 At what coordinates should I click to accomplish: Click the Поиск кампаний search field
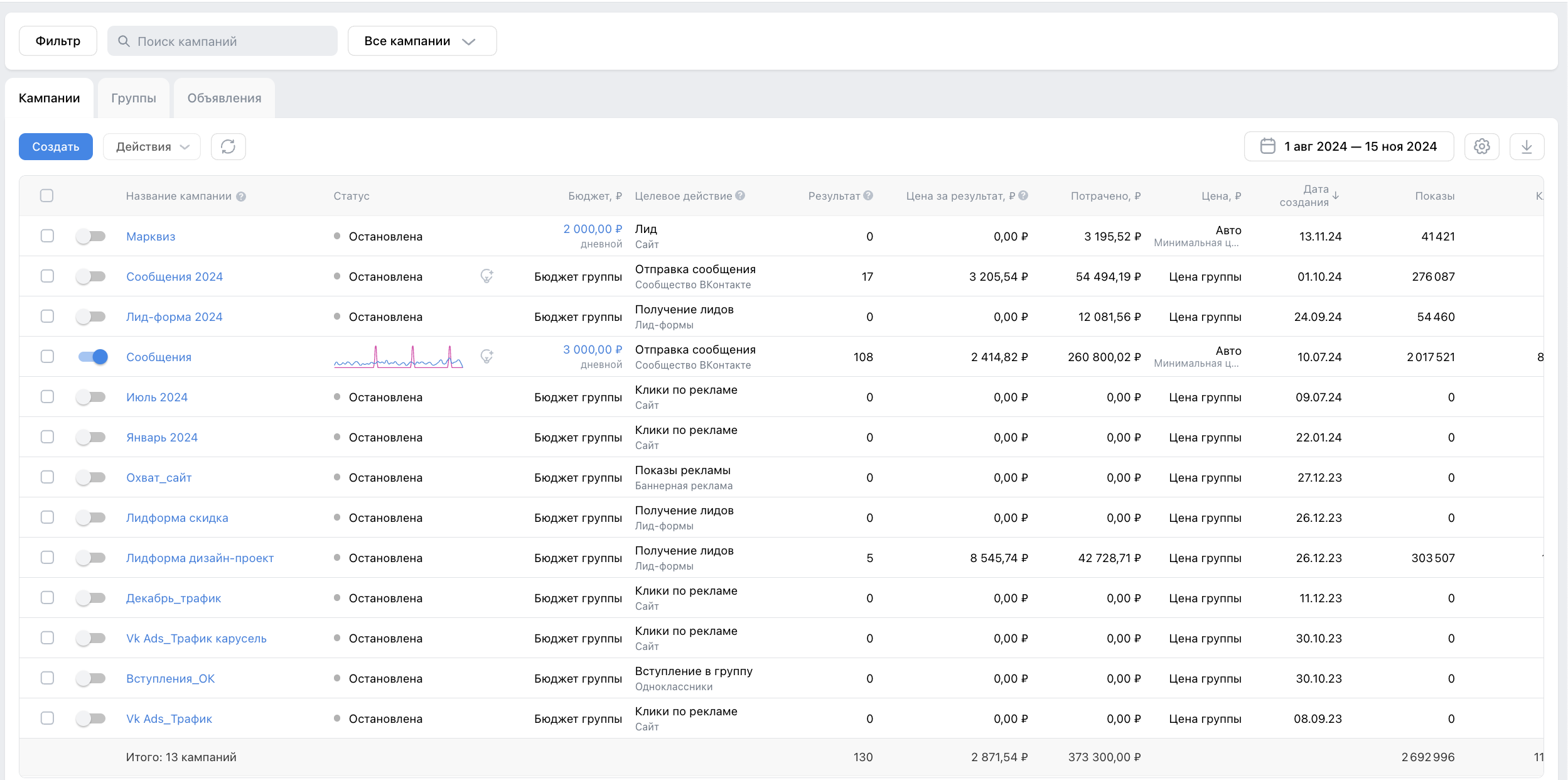pyautogui.click(x=222, y=41)
